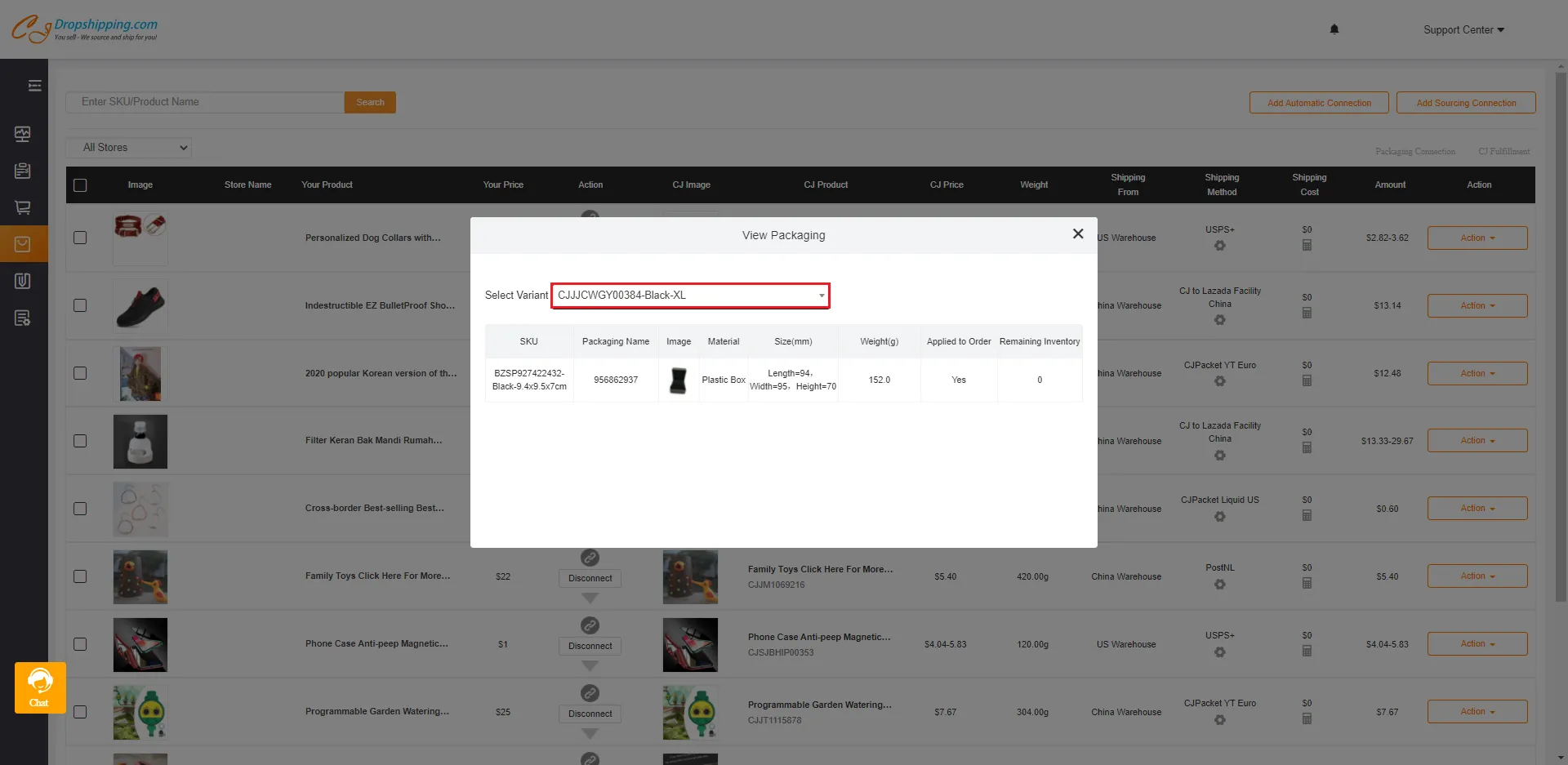
Task: Select the Family Toys row checkbox
Action: tap(80, 576)
